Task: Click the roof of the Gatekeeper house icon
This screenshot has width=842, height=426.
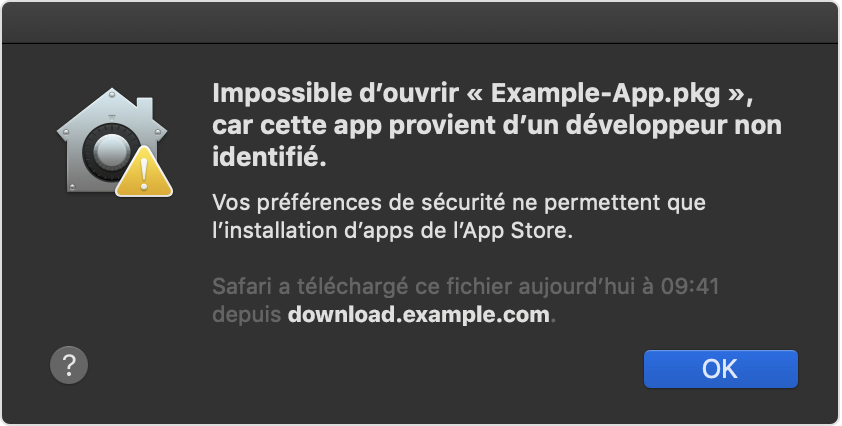Action: [x=112, y=112]
